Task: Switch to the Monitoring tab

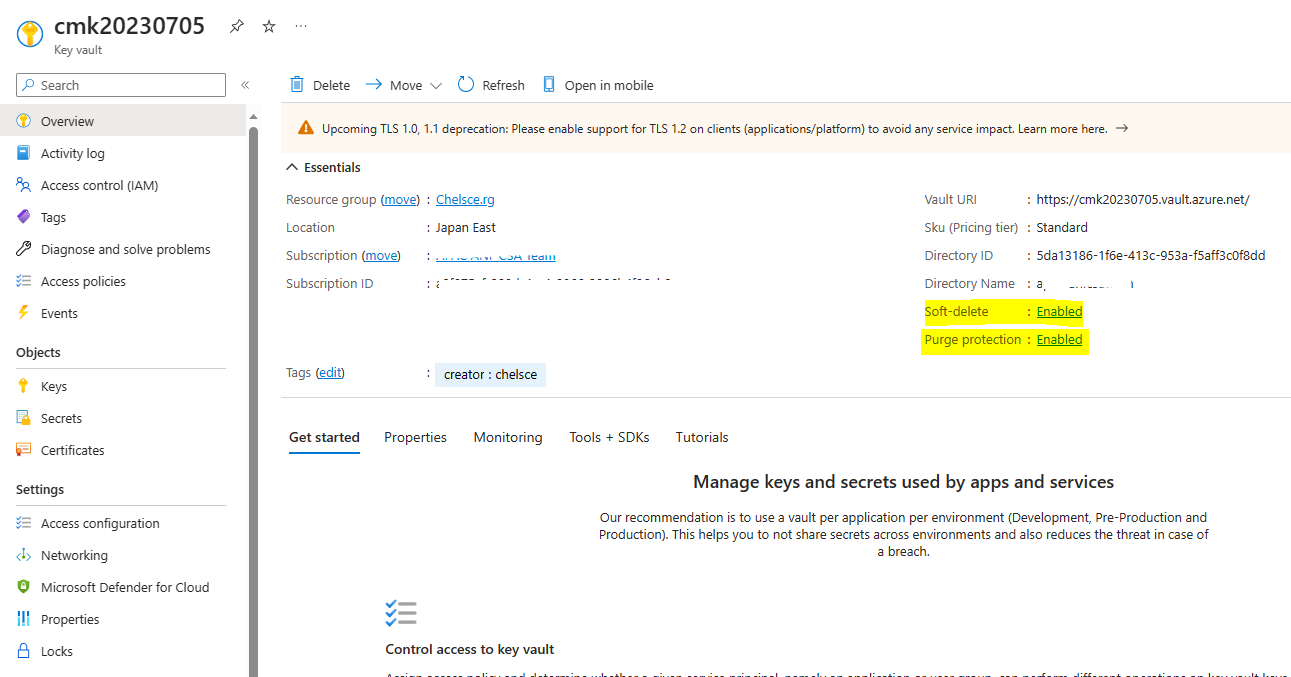Action: pos(508,437)
